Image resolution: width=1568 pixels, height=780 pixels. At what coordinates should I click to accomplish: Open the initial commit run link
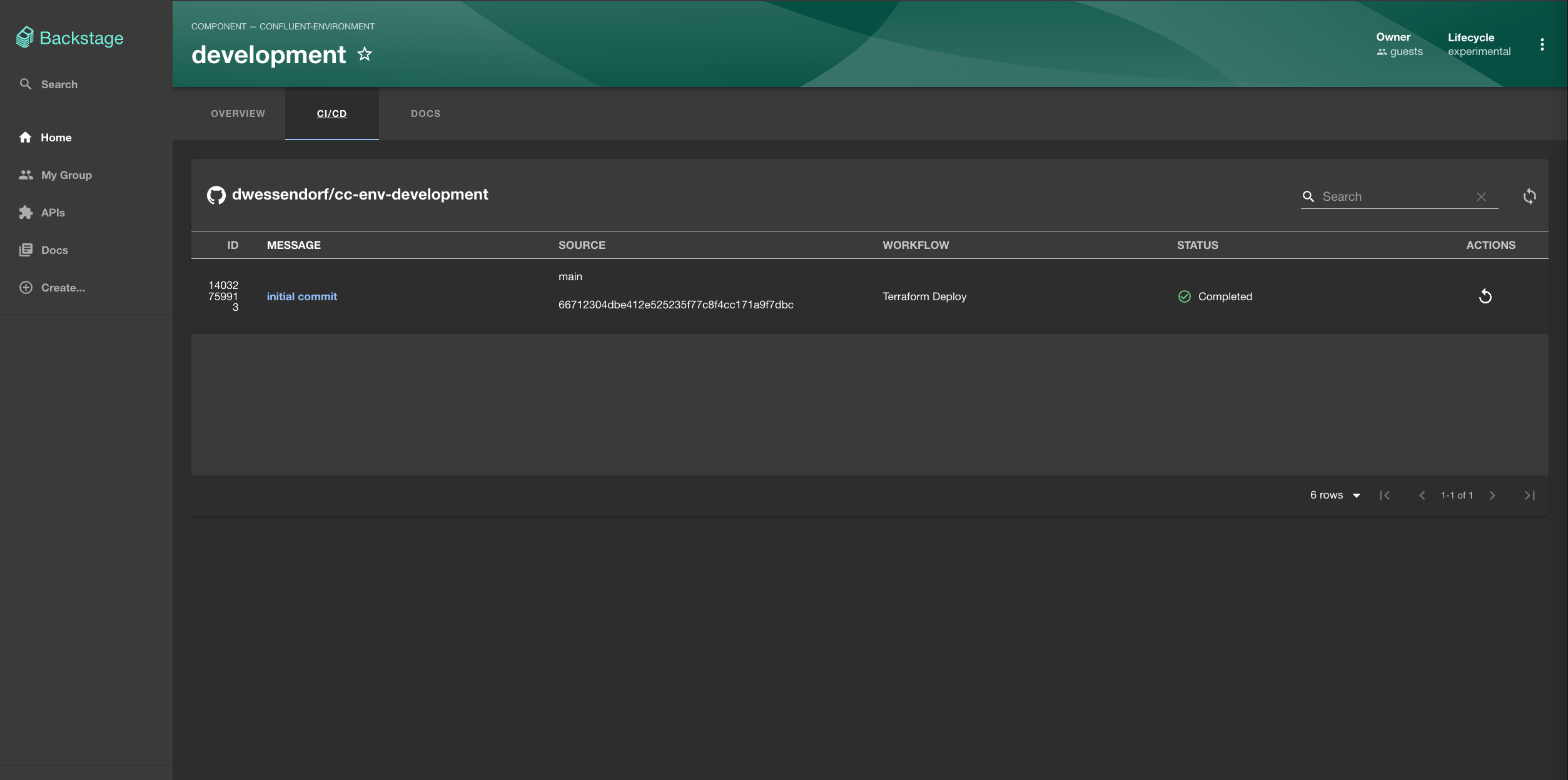[x=301, y=296]
